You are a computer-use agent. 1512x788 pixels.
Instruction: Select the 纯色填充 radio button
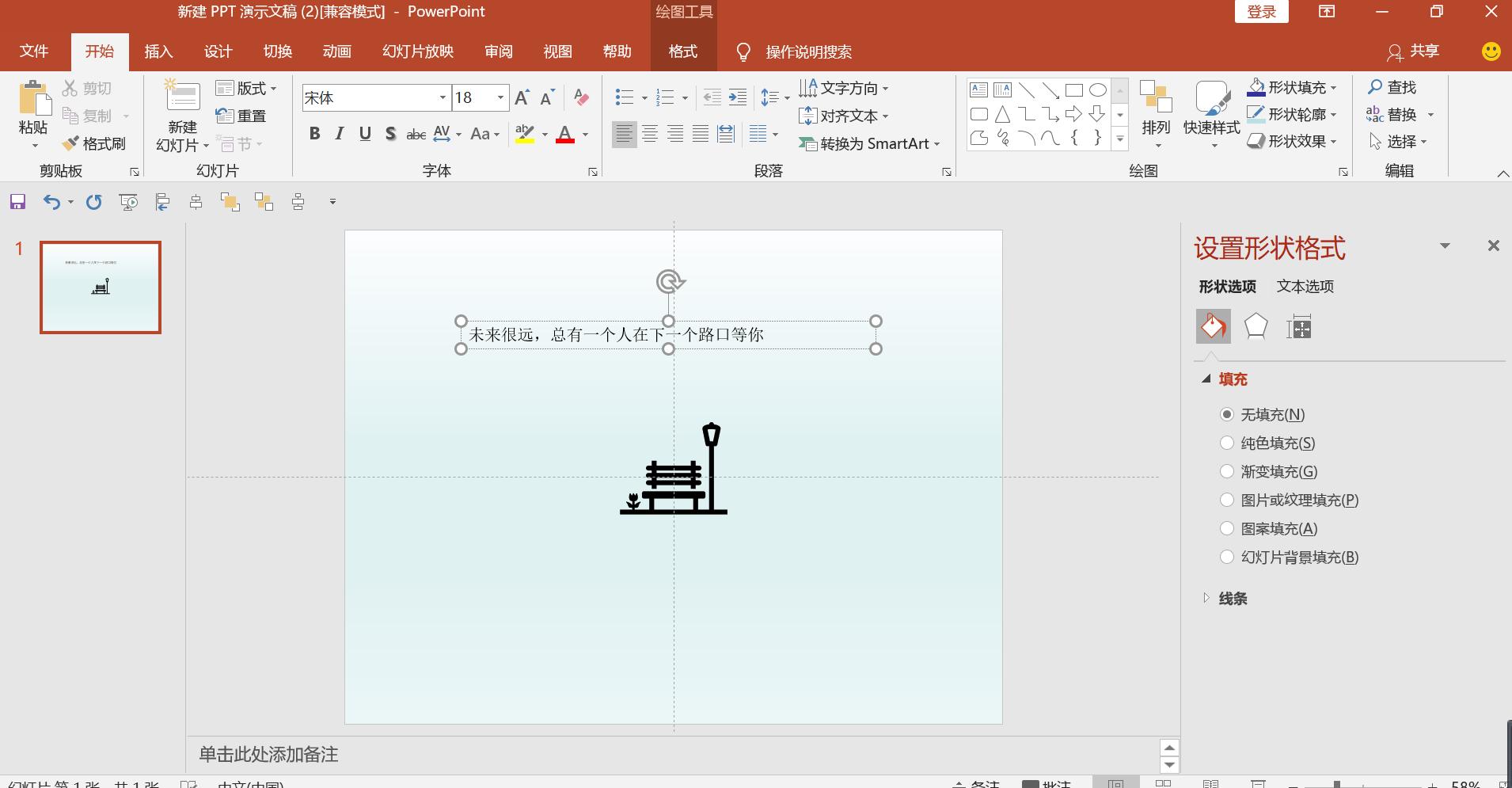[x=1228, y=443]
